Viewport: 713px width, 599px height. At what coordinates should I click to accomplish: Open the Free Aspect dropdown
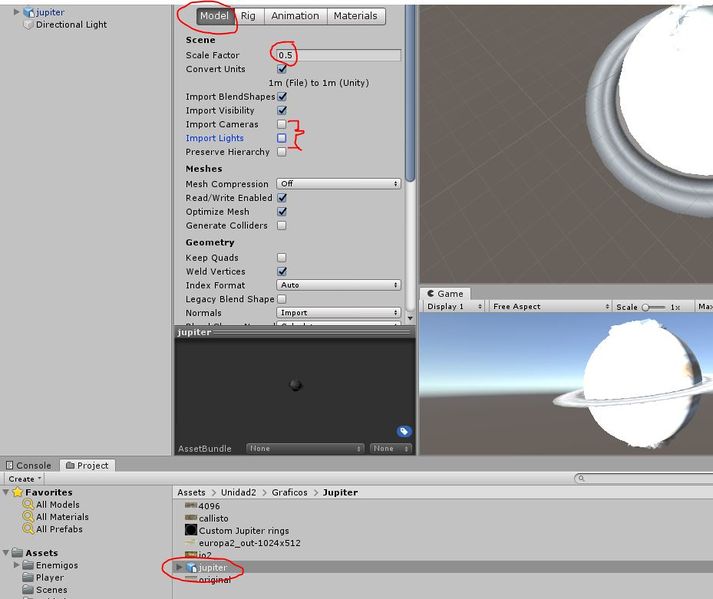[x=550, y=307]
